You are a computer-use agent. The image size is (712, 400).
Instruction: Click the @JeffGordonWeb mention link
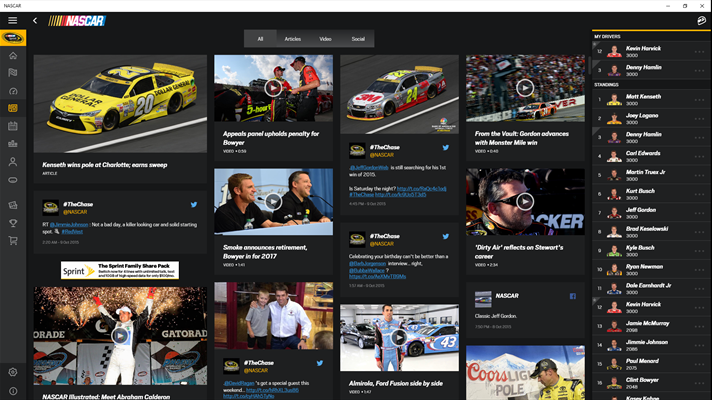369,168
